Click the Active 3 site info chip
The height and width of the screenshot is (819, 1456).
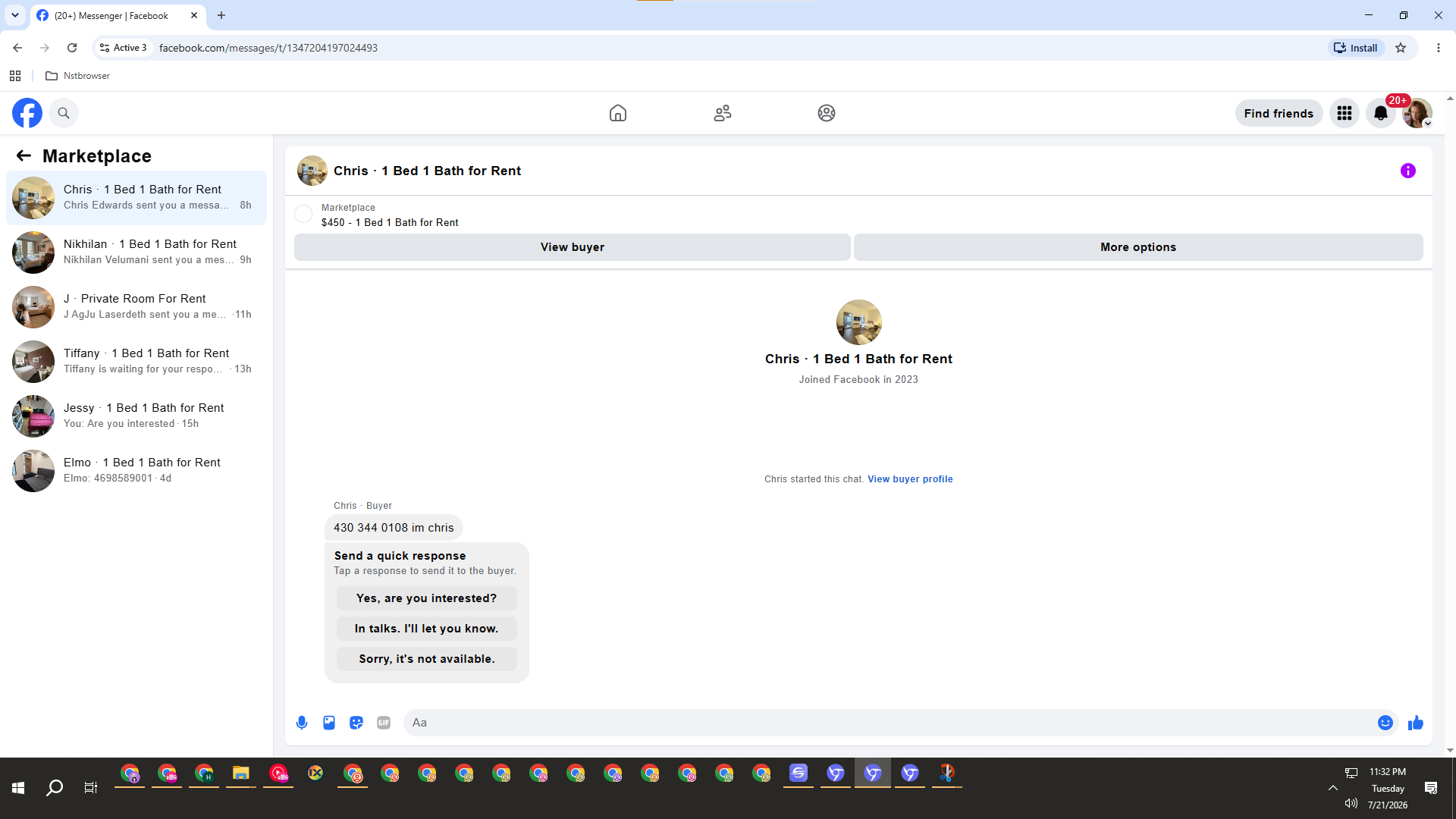(x=124, y=48)
